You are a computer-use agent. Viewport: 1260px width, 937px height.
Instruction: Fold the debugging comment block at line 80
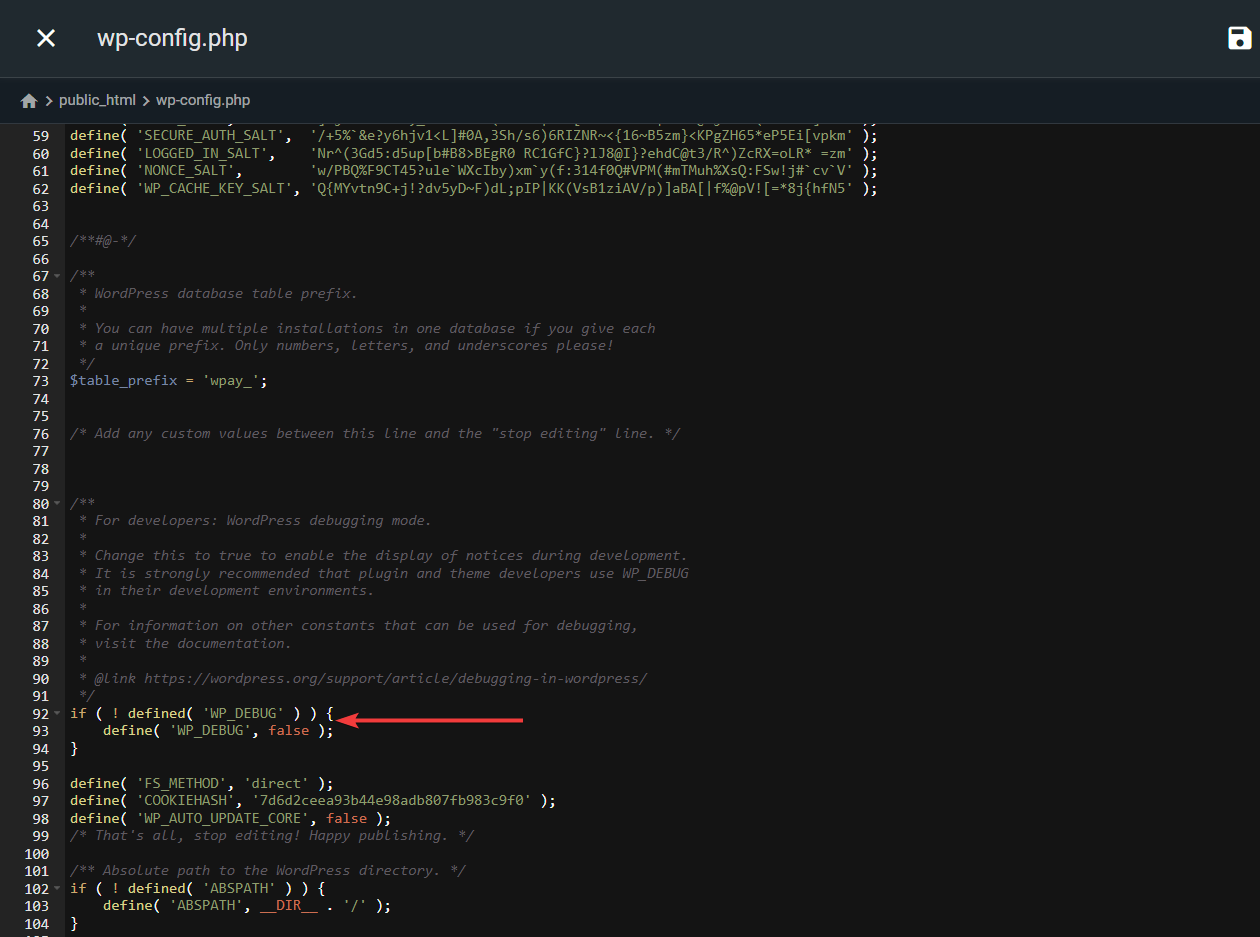tap(57, 504)
